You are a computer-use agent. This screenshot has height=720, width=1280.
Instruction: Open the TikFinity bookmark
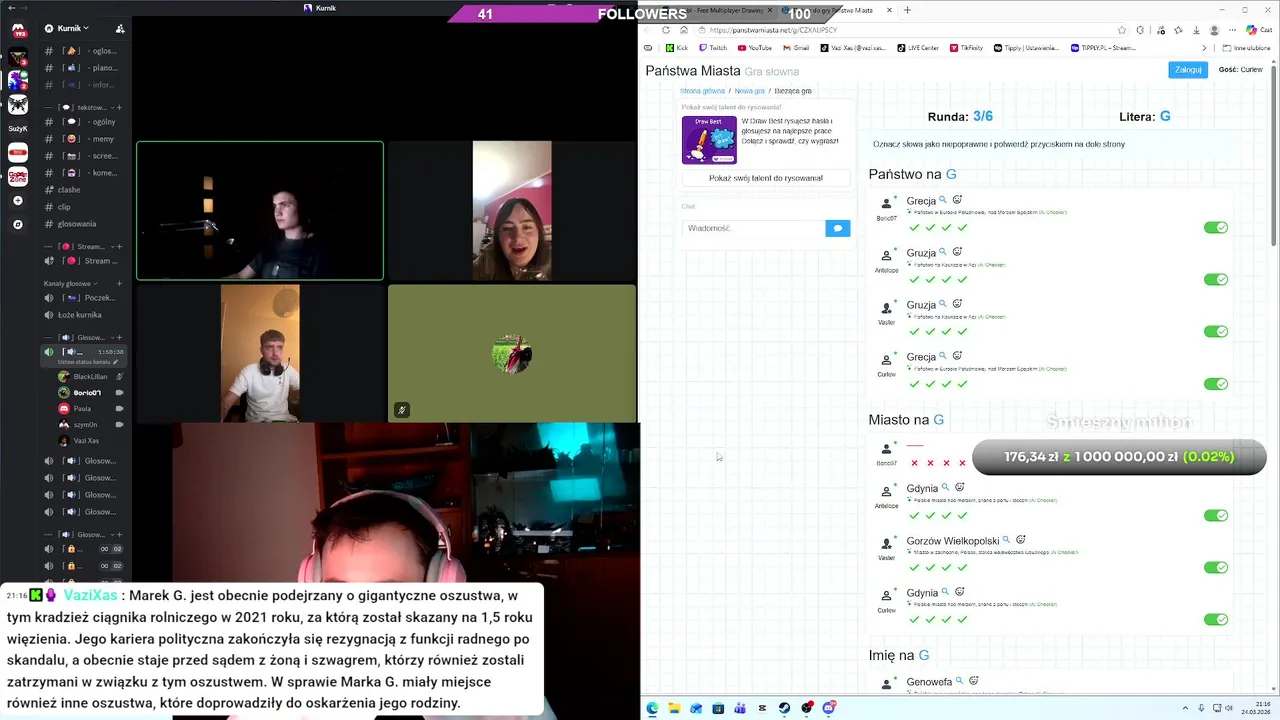pyautogui.click(x=966, y=47)
